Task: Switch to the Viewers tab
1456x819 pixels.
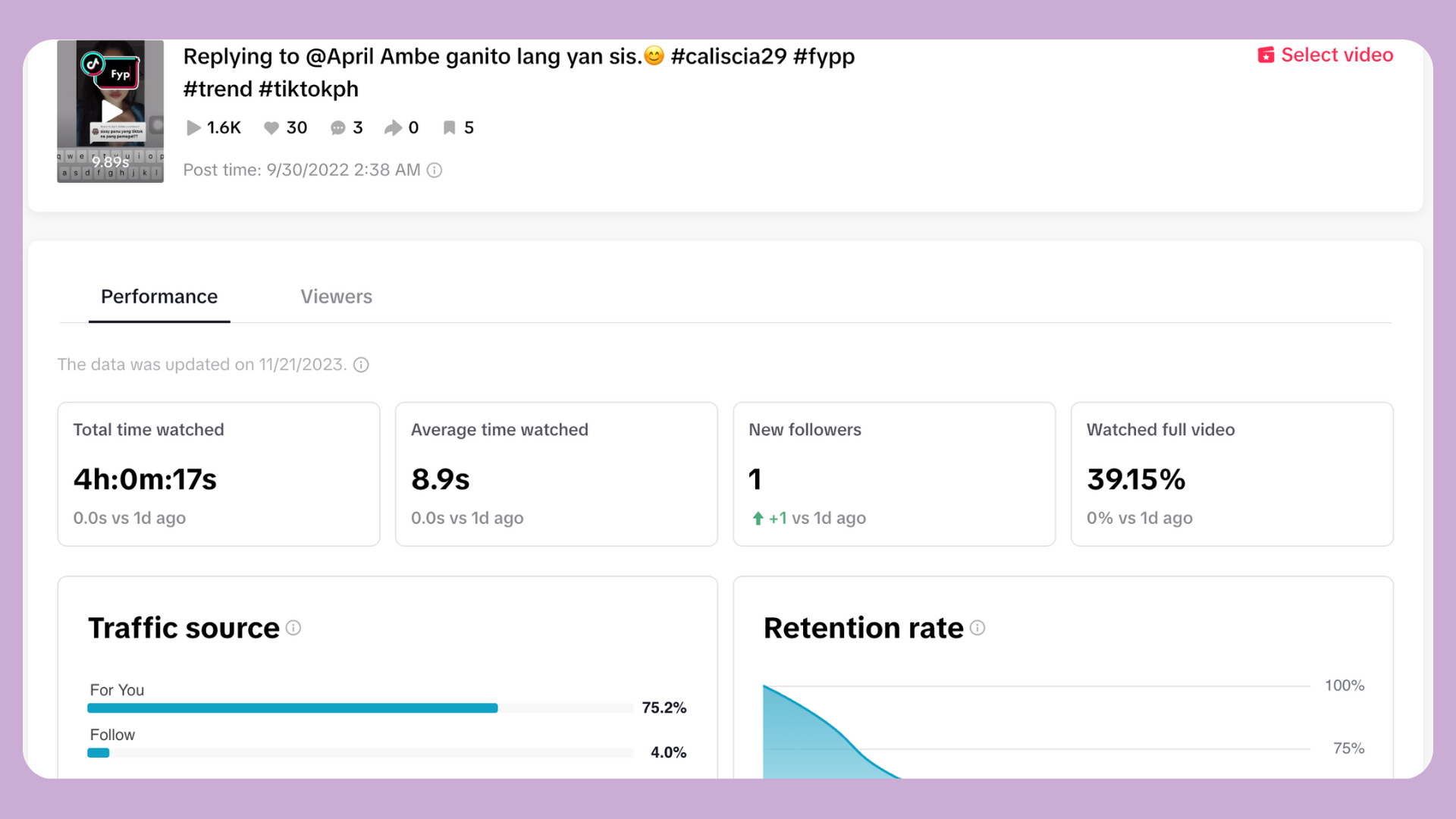Action: (336, 297)
